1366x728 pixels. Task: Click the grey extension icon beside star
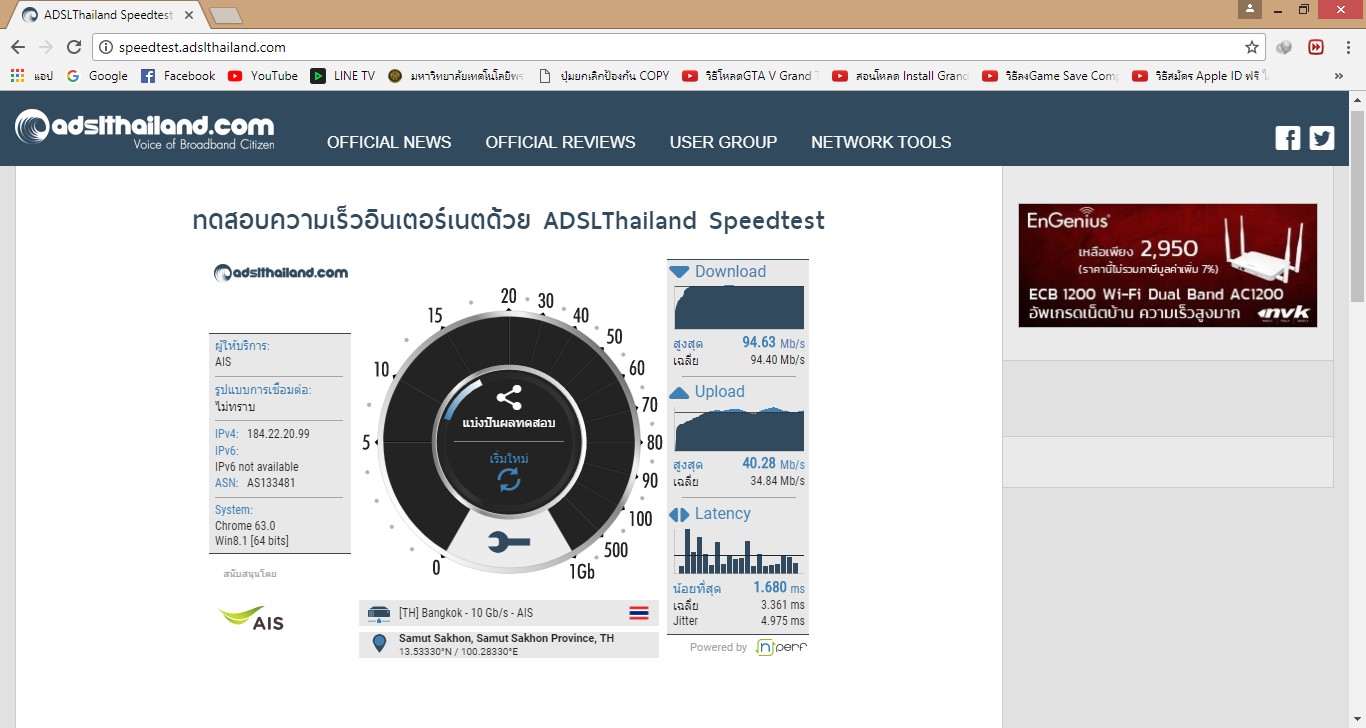tap(1284, 47)
